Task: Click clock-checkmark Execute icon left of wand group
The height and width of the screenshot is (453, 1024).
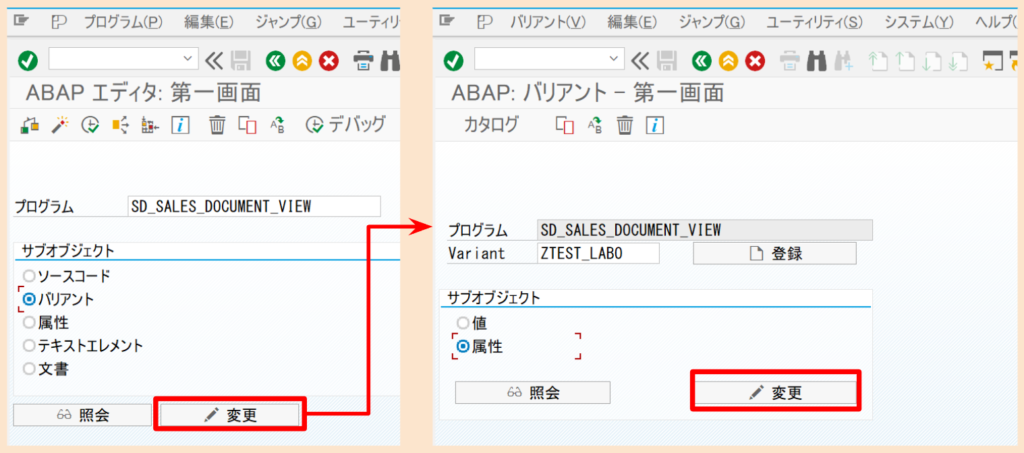Action: (89, 124)
